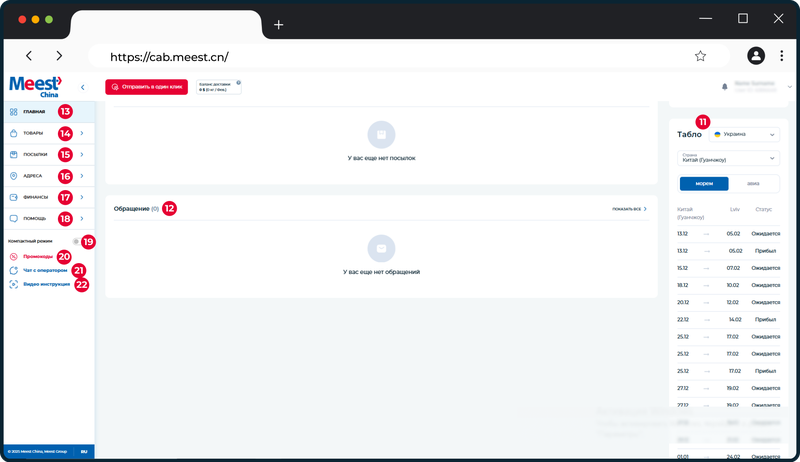
Task: Click the balance info question icon
Action: point(238,83)
